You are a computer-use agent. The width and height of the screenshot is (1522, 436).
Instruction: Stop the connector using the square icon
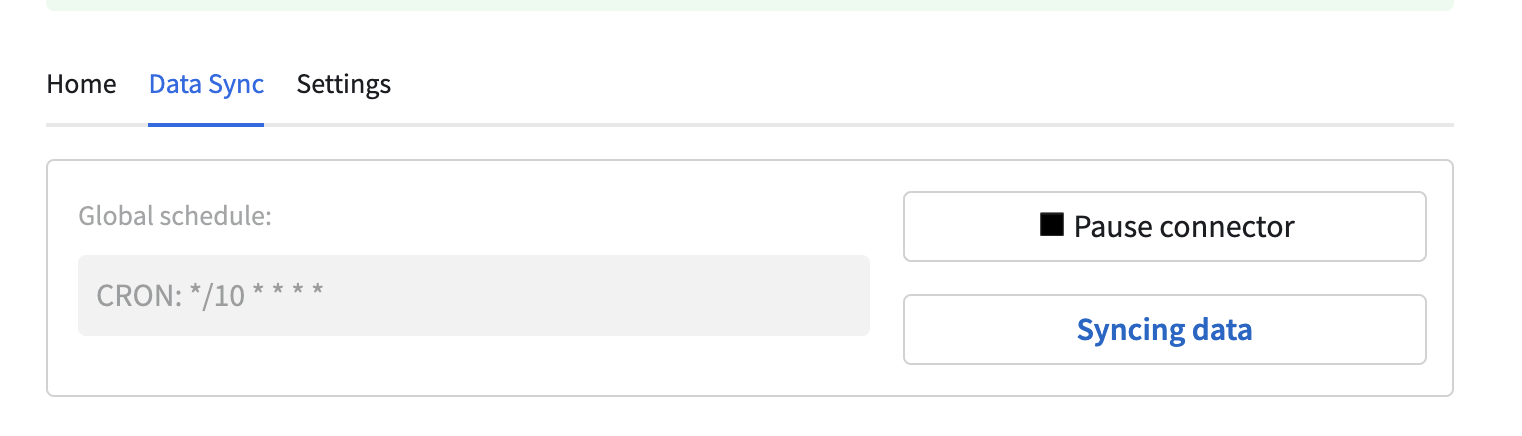tap(1051, 225)
